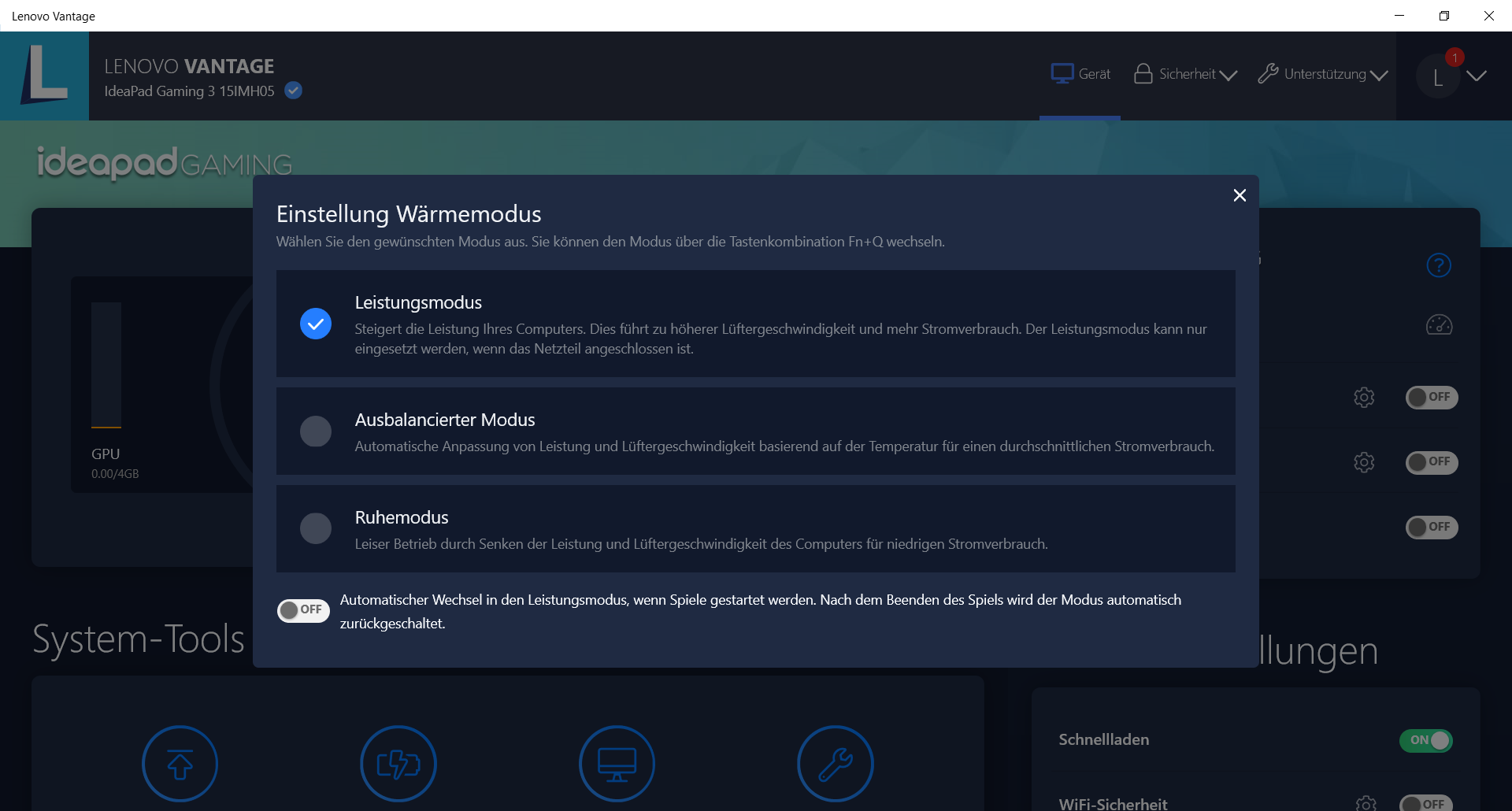This screenshot has height=811, width=1512.
Task: Open the gear icon directly above the lone OFF toggle
Action: pos(1364,462)
